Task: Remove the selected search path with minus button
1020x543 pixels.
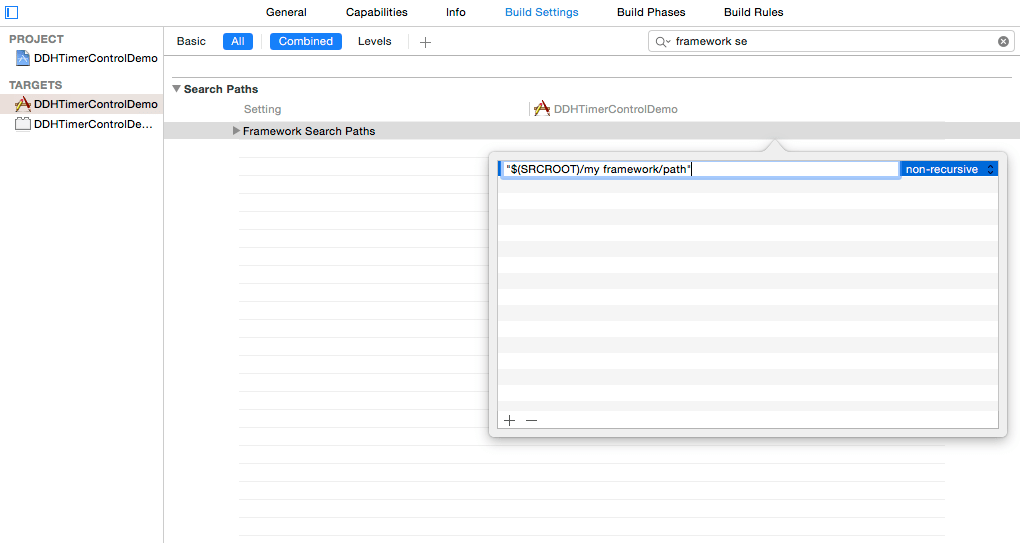Action: coord(531,421)
